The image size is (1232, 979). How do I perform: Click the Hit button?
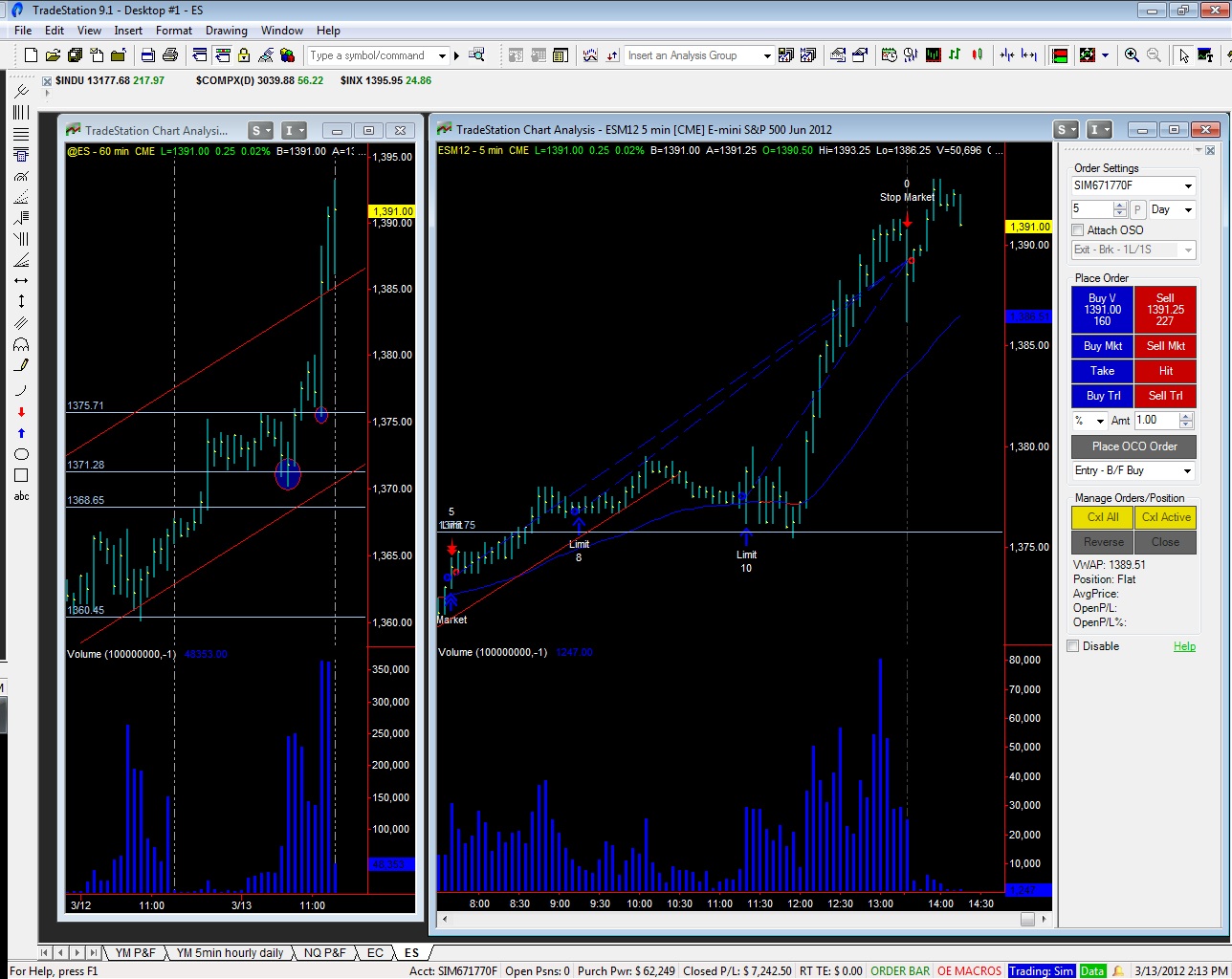coord(1166,371)
